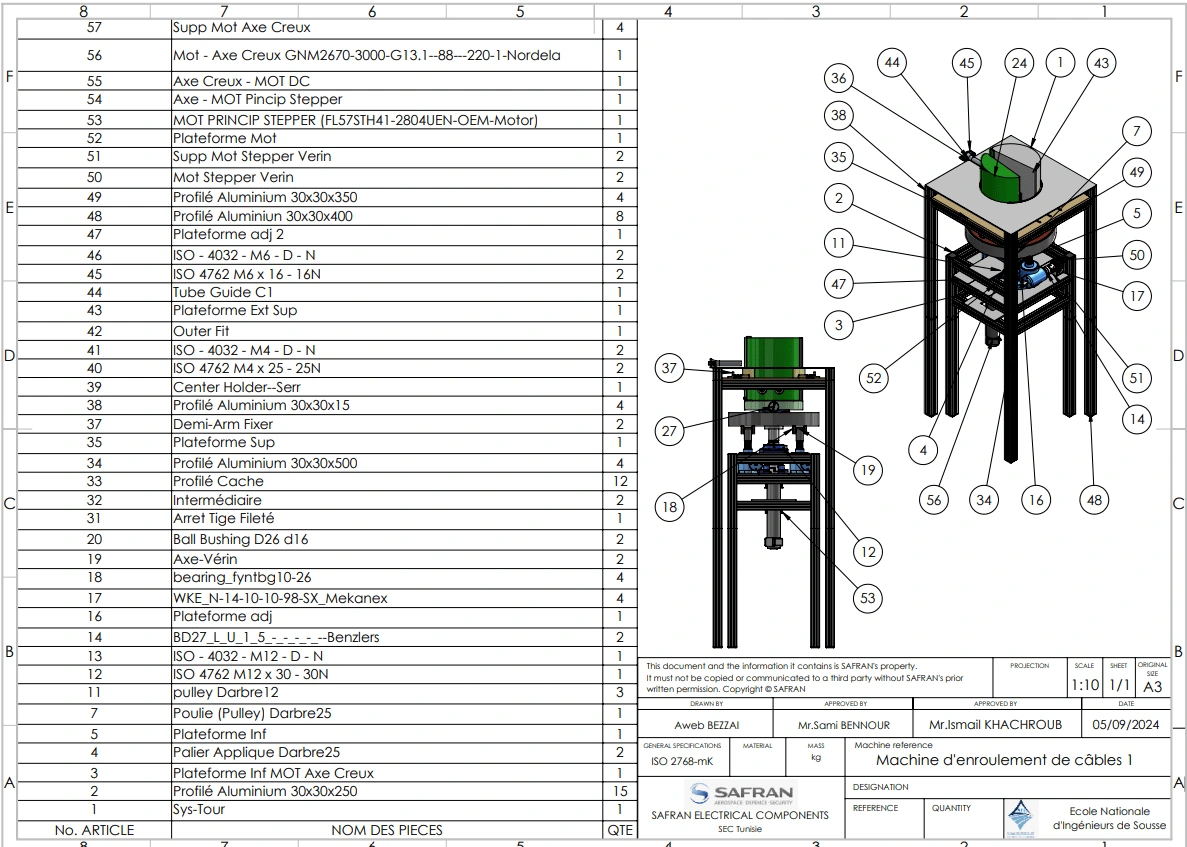This screenshot has height=847, width=1187.
Task: Select balloon 35 in the isometric view
Action: click(839, 157)
